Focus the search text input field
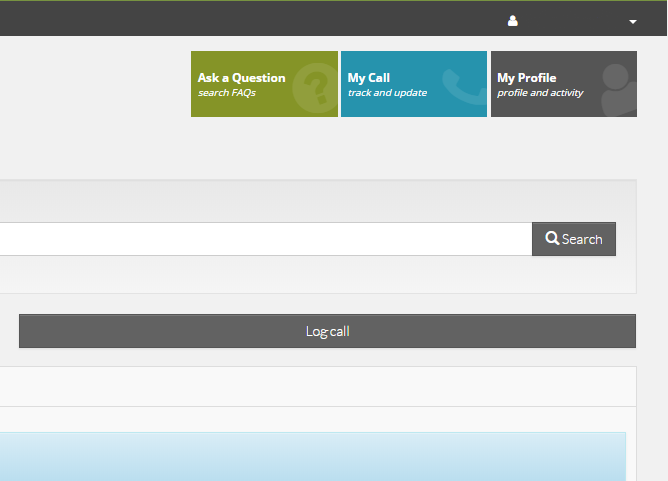Image resolution: width=668 pixels, height=481 pixels. (x=266, y=239)
